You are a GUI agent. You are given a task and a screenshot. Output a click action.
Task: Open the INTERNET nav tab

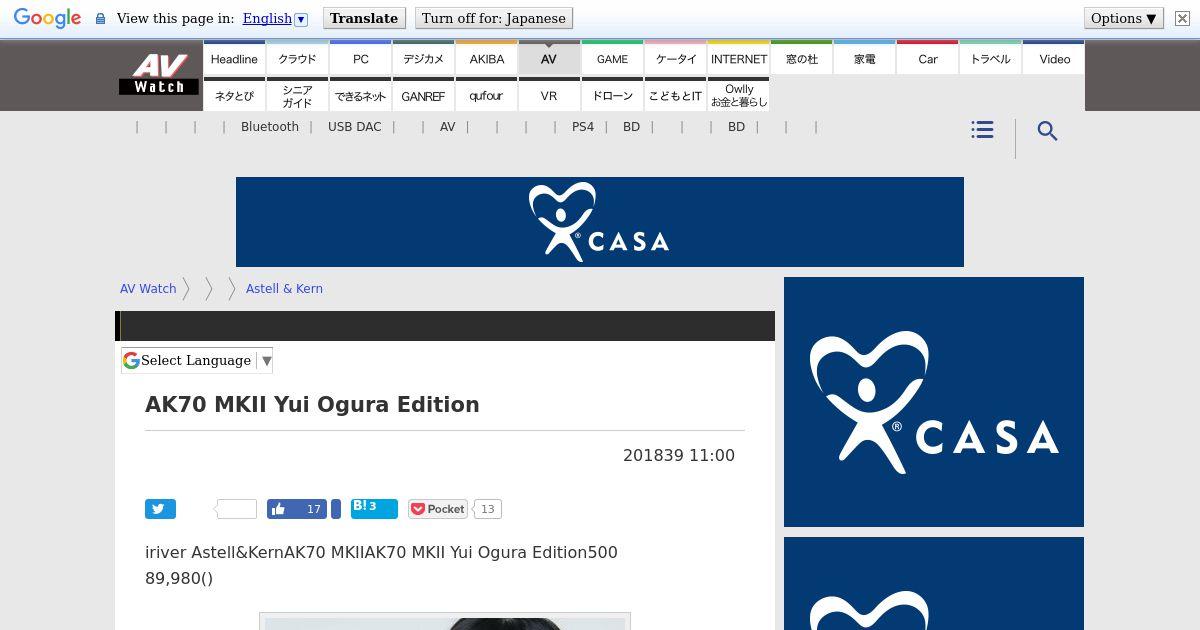(738, 58)
